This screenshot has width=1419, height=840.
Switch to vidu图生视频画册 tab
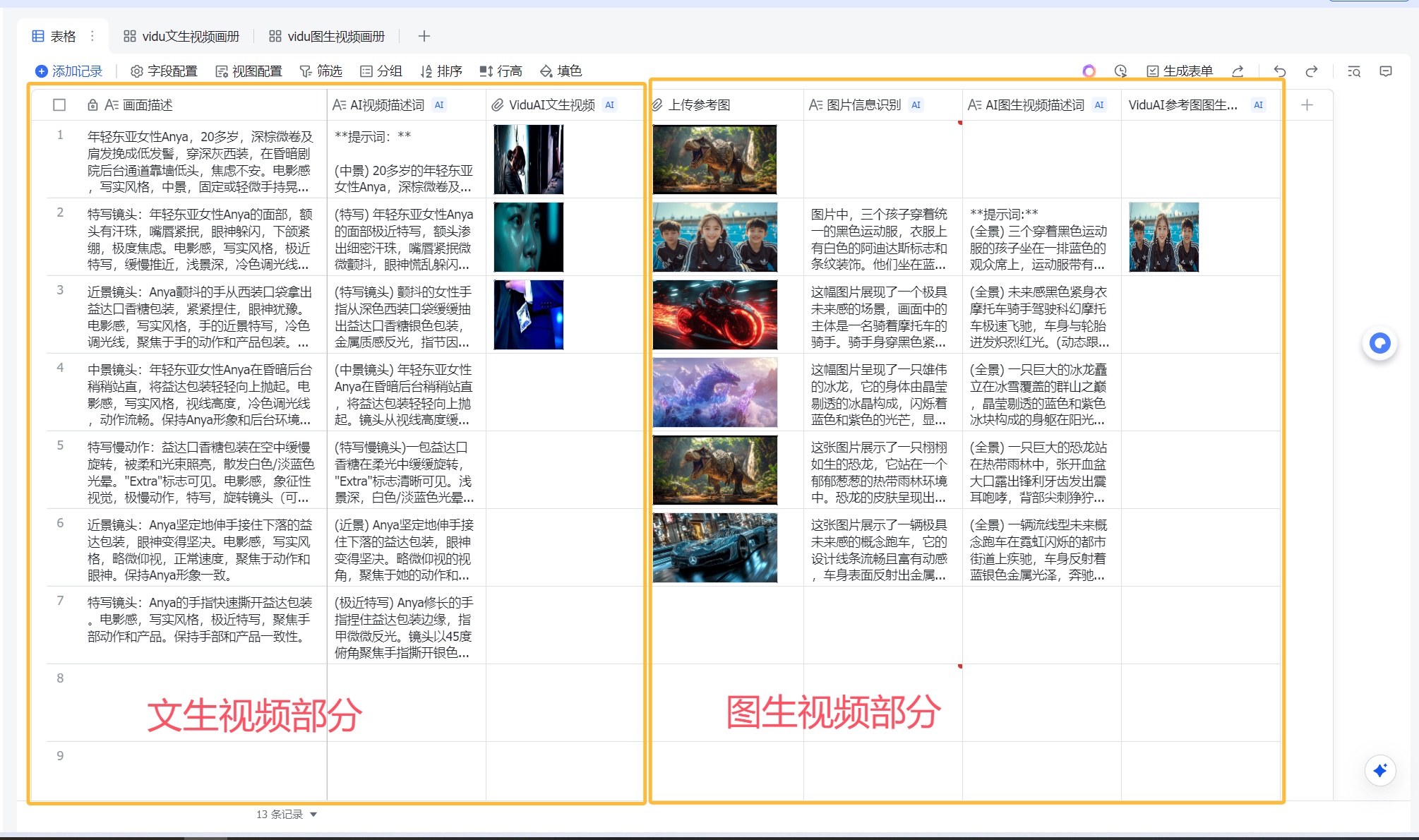point(327,36)
